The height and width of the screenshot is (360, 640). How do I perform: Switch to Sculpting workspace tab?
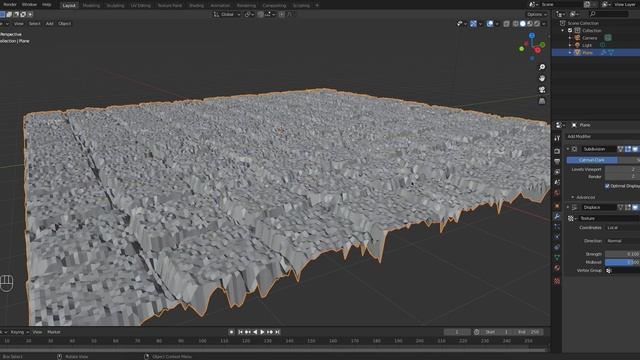pos(115,5)
